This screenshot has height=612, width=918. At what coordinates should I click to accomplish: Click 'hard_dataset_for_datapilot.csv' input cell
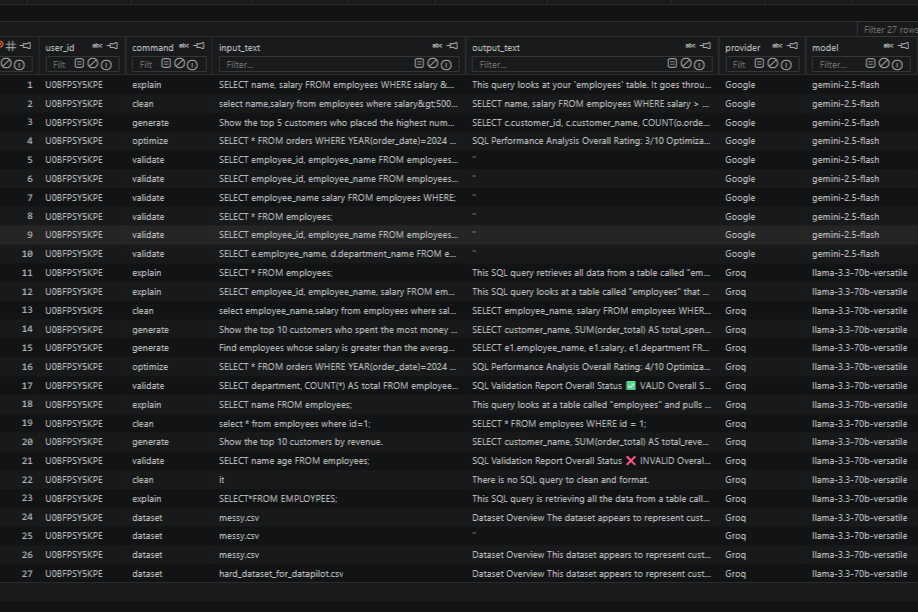tap(281, 574)
